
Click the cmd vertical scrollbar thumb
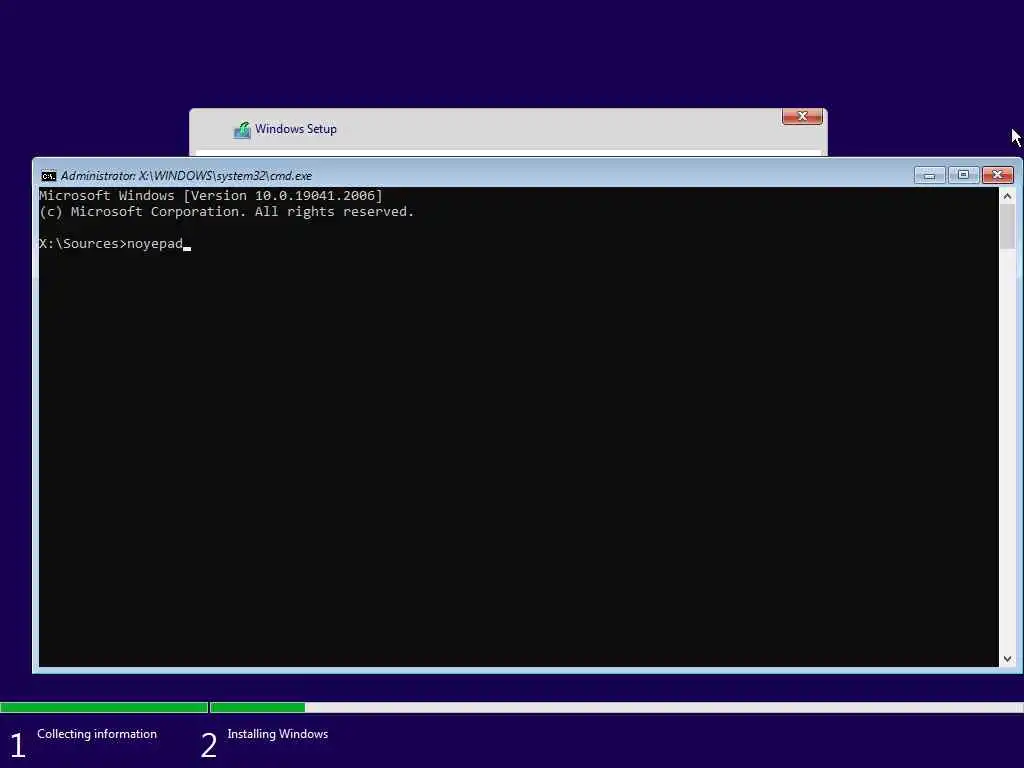pyautogui.click(x=1007, y=227)
